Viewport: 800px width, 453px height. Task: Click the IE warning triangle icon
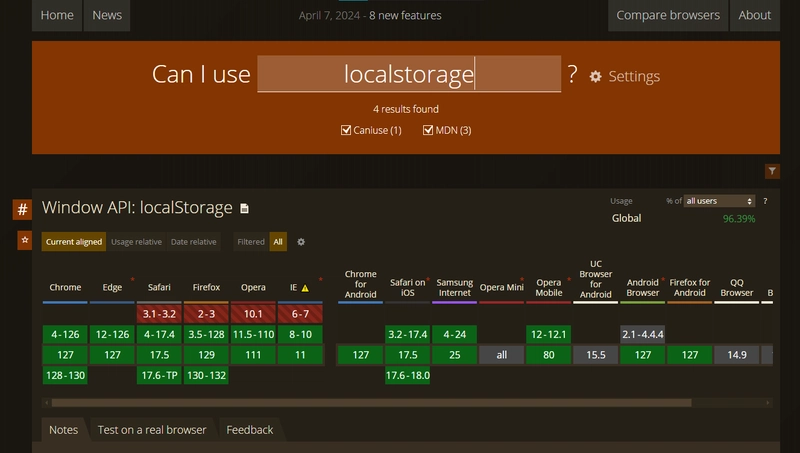click(x=305, y=288)
